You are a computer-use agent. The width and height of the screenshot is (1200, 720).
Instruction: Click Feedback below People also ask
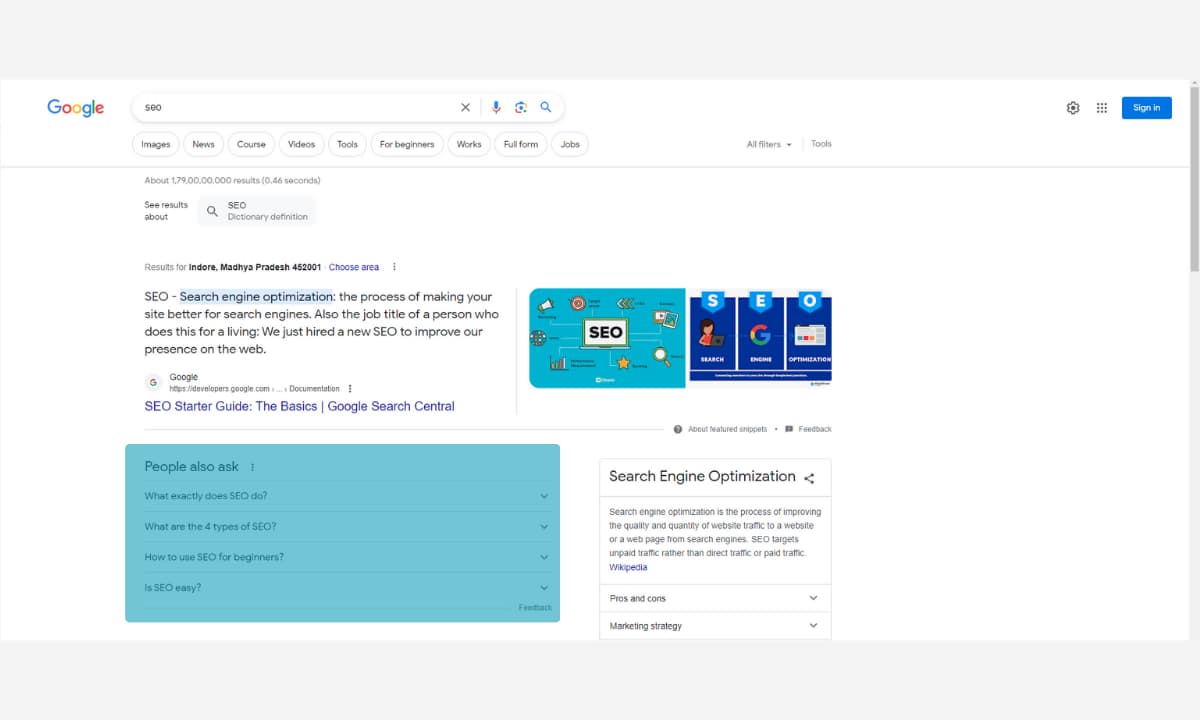(535, 608)
